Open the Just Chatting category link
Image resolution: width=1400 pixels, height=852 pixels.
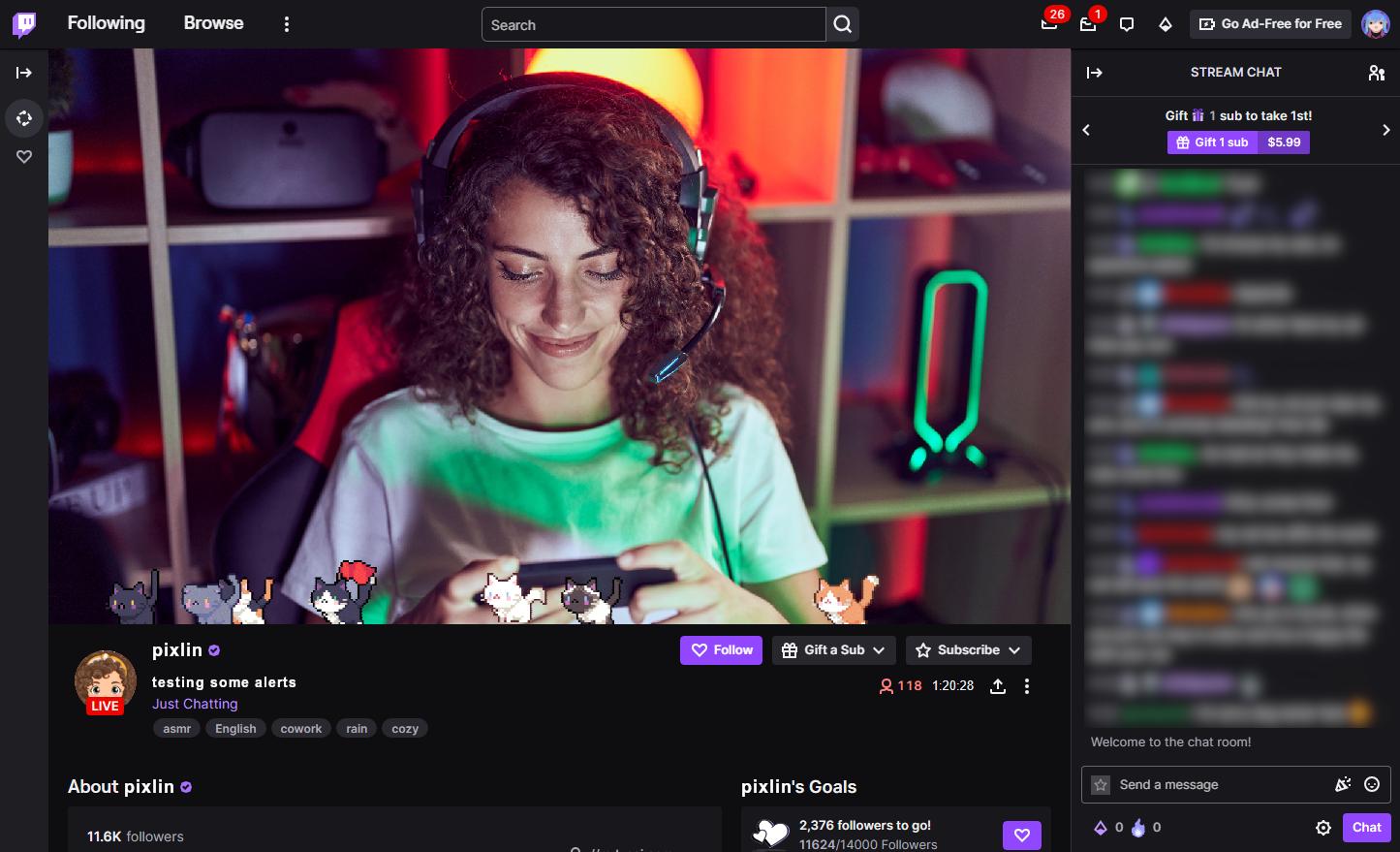tap(195, 704)
